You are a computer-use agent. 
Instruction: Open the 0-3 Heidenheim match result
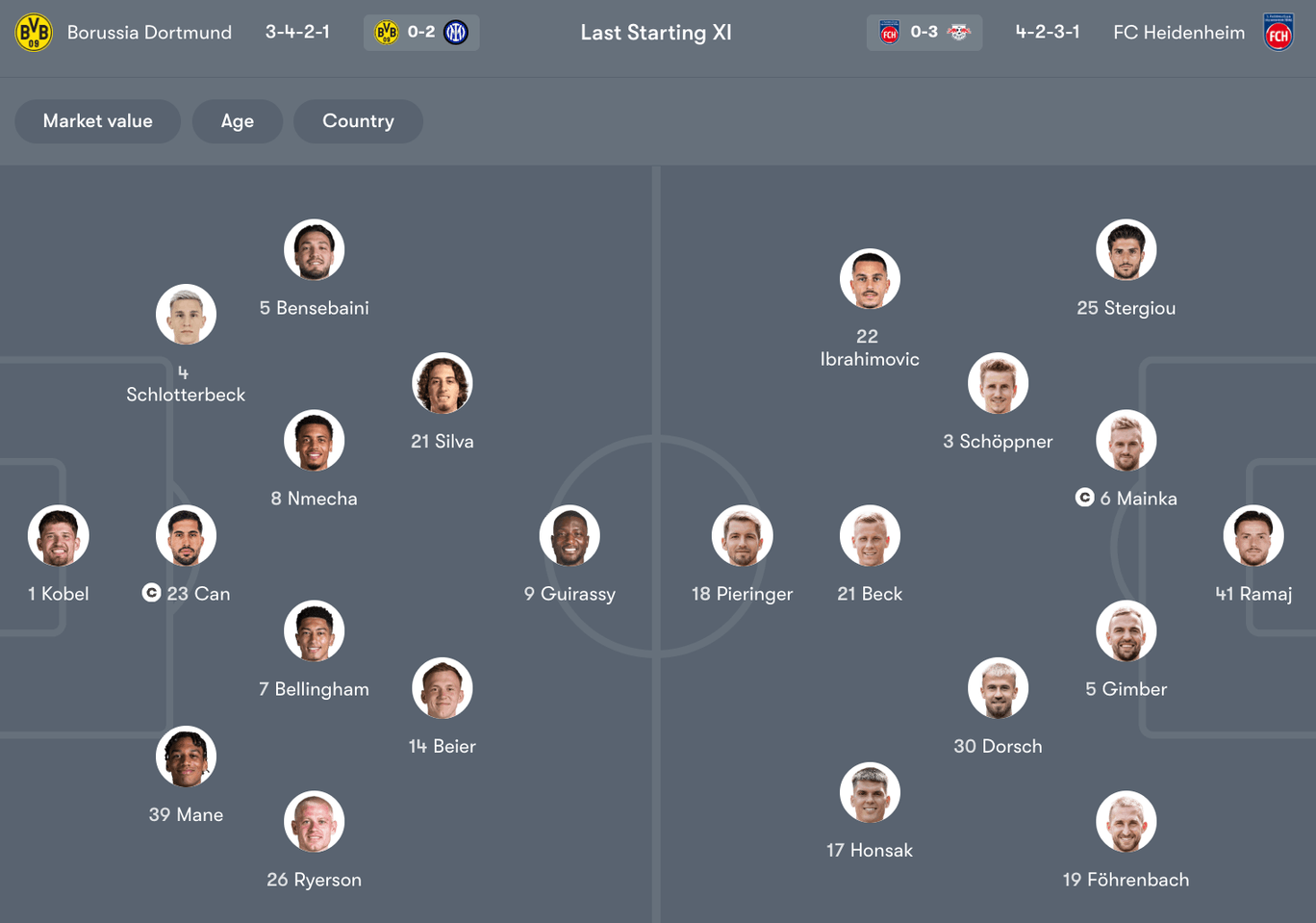coord(924,32)
